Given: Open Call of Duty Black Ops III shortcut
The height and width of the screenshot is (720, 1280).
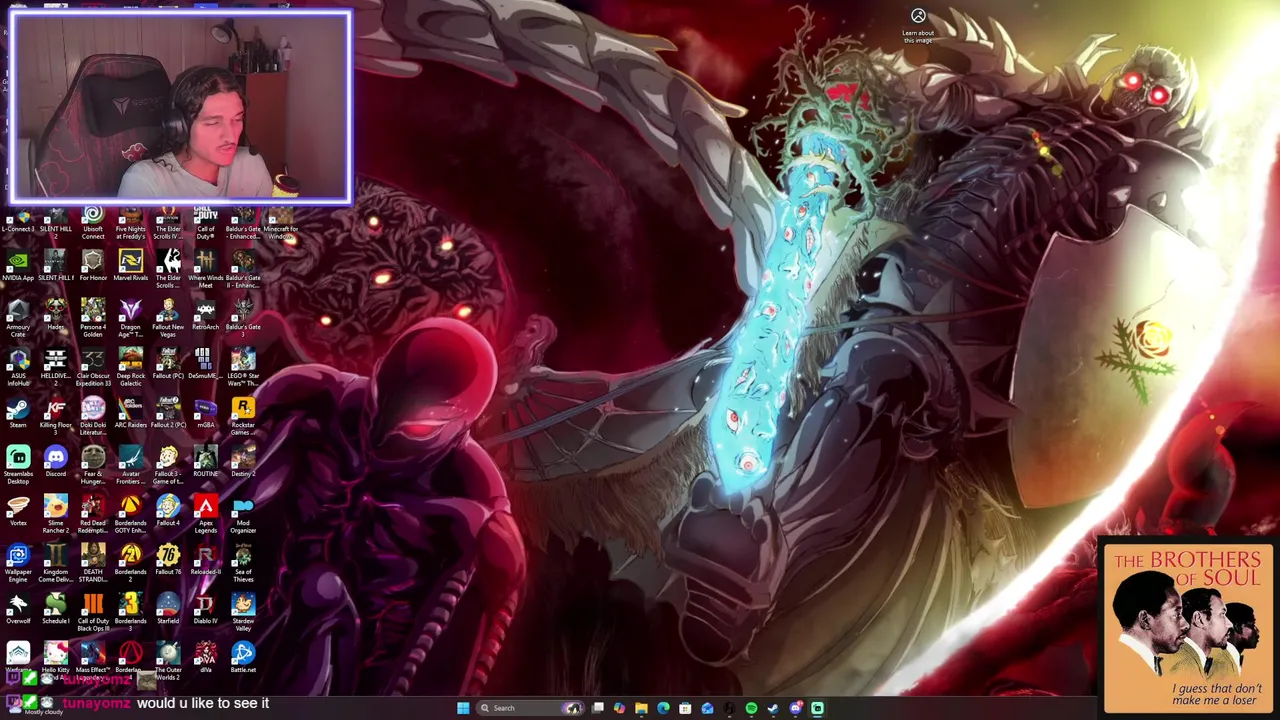Looking at the screenshot, I should 93,612.
